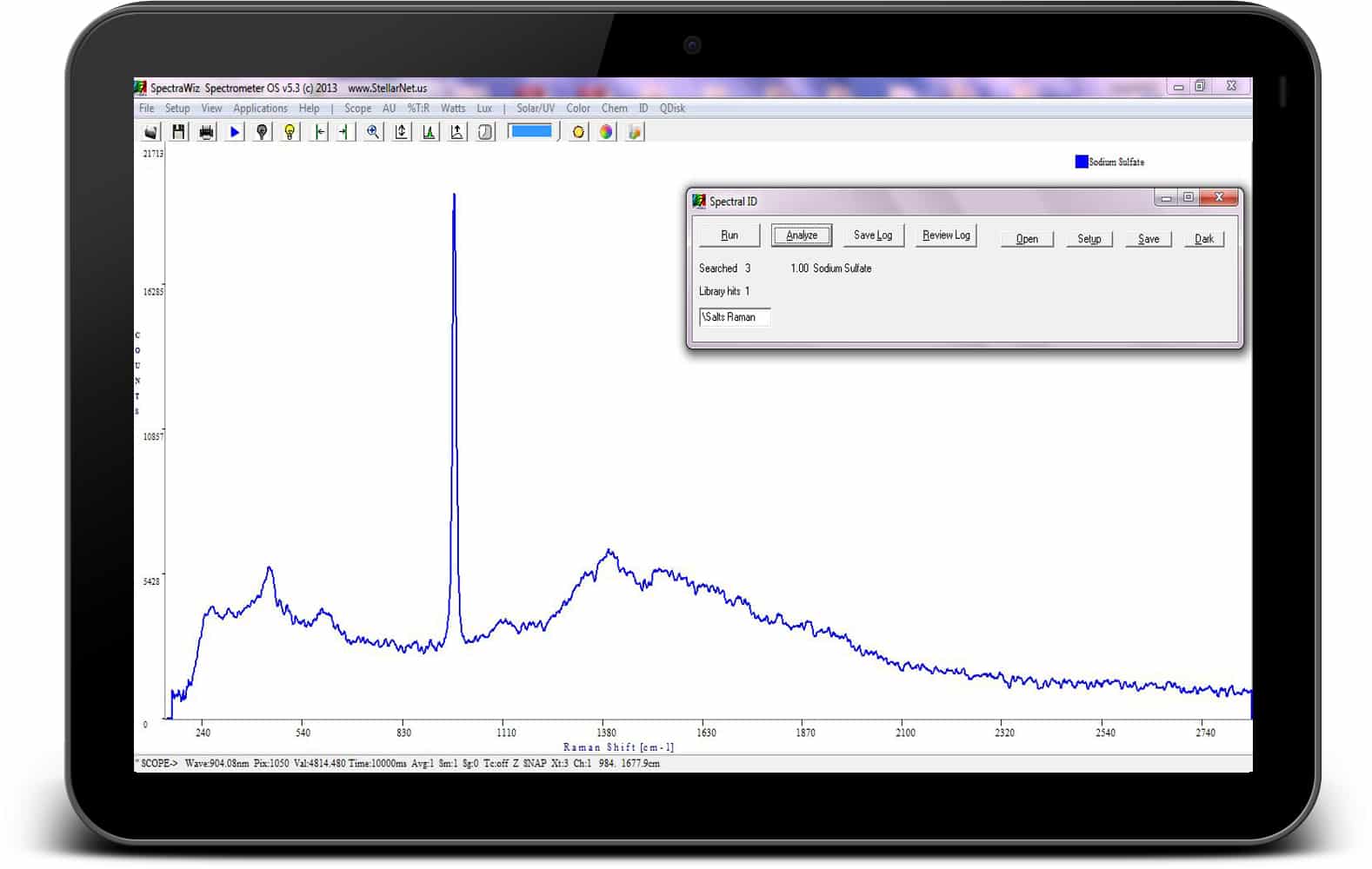Click the Salts Raman library field
Viewport: 1372px width, 869px height.
tap(735, 317)
